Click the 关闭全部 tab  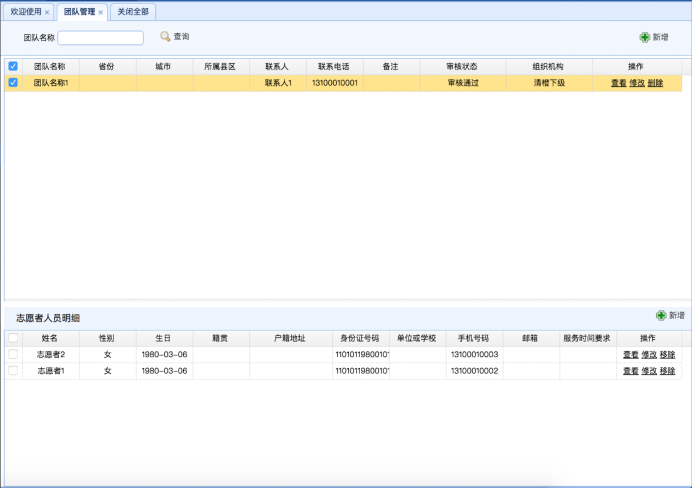(132, 12)
